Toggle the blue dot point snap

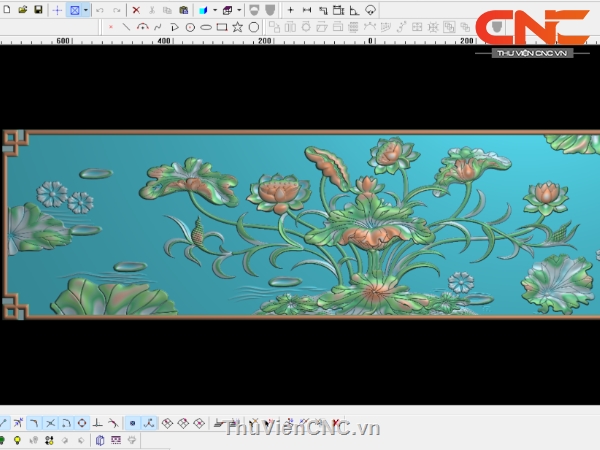[x=132, y=423]
